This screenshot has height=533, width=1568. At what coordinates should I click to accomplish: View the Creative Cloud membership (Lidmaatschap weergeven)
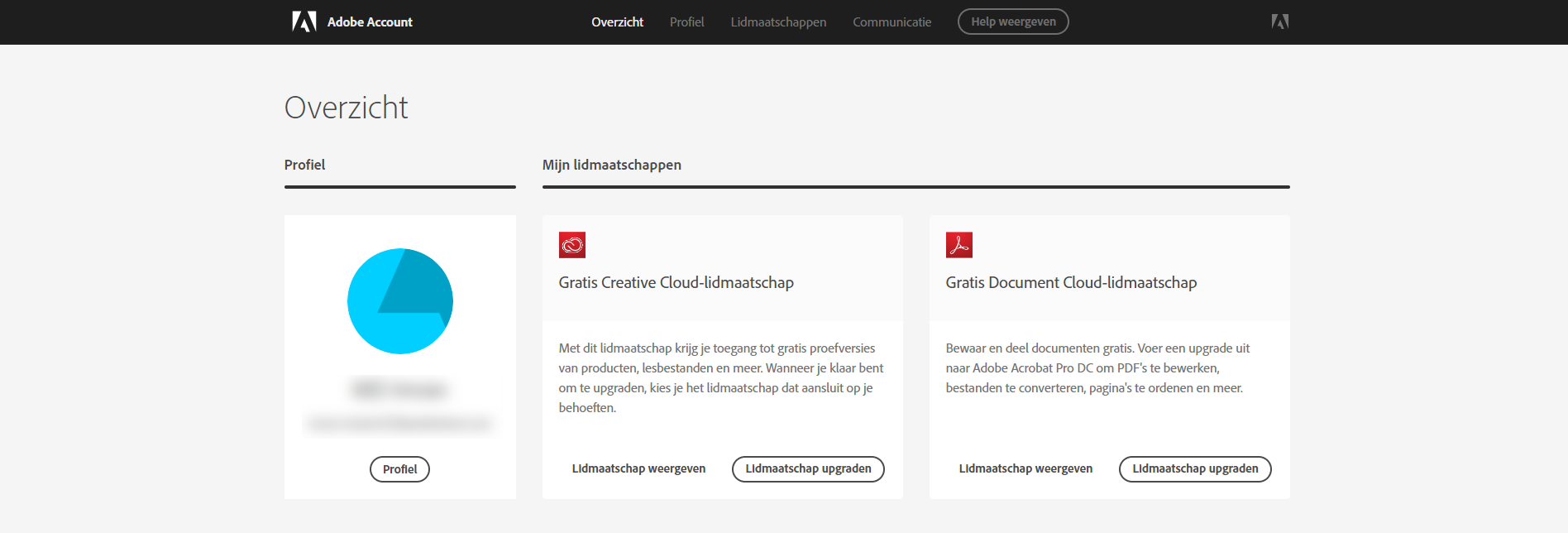pyautogui.click(x=638, y=468)
